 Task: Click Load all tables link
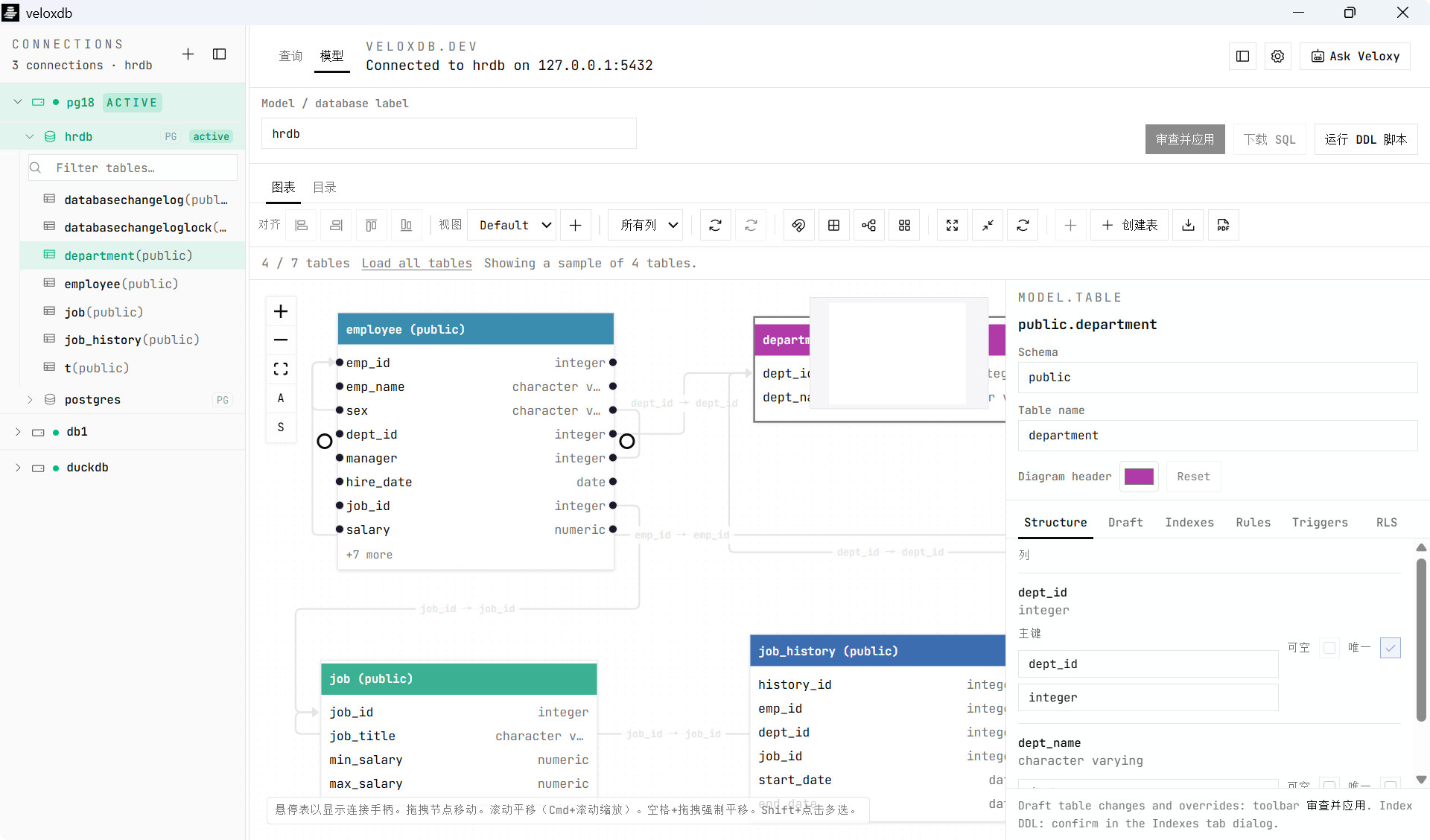417,264
